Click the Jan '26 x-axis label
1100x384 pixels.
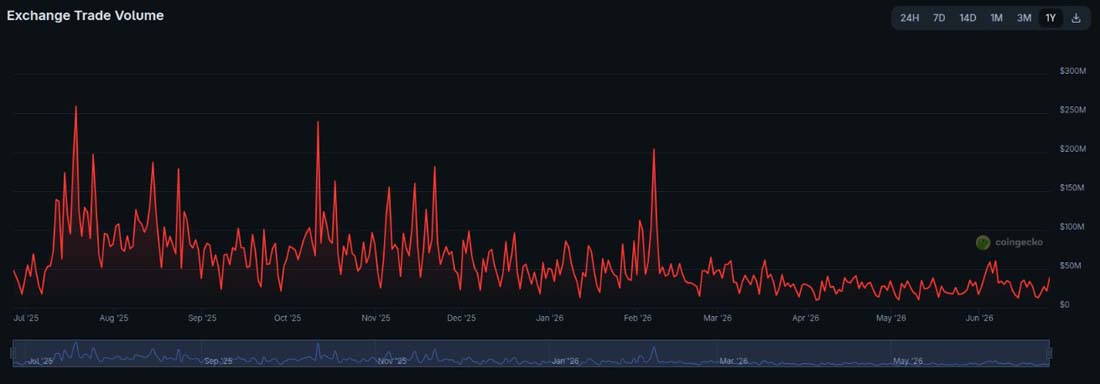point(550,318)
